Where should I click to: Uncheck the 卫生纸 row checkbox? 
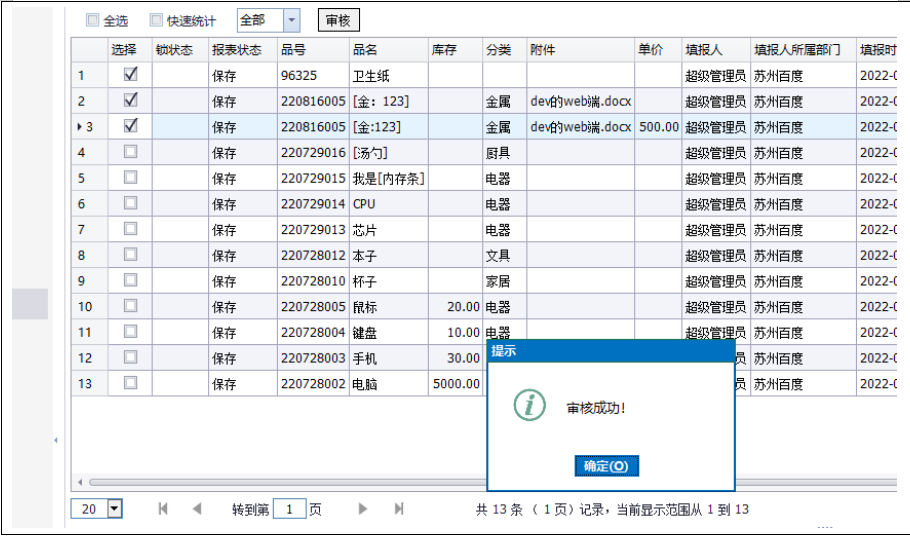coord(130,75)
